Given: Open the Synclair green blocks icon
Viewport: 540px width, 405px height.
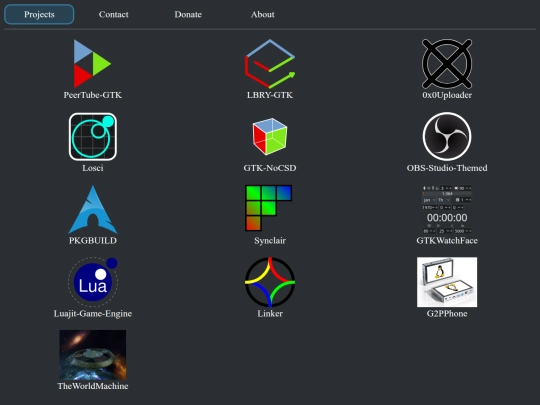Looking at the screenshot, I should point(269,208).
